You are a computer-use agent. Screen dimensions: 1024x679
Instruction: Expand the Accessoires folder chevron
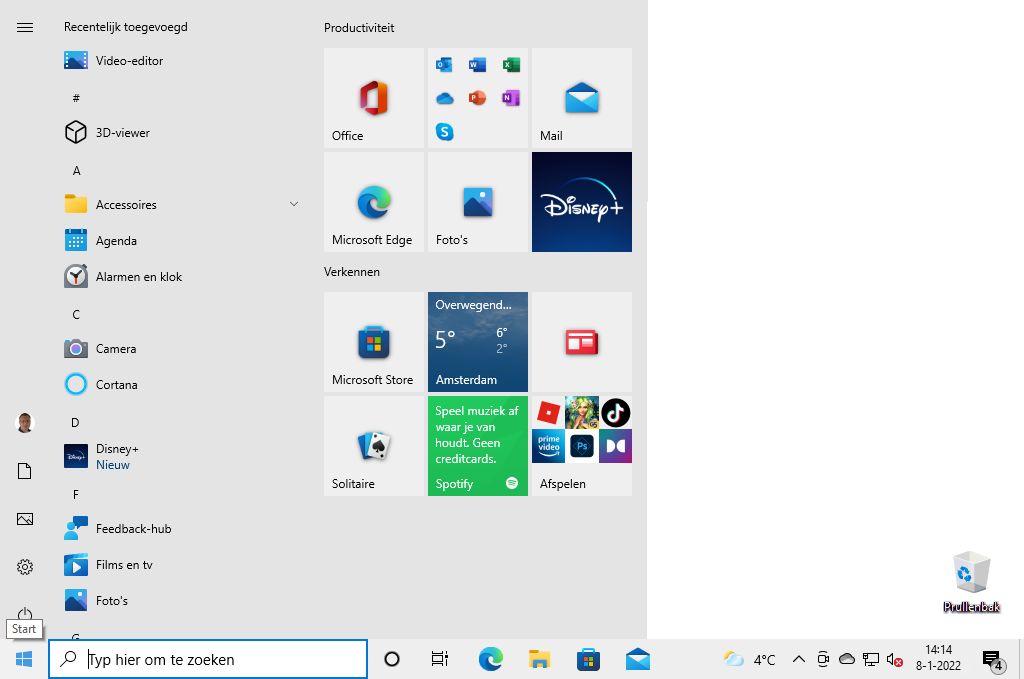(x=294, y=204)
